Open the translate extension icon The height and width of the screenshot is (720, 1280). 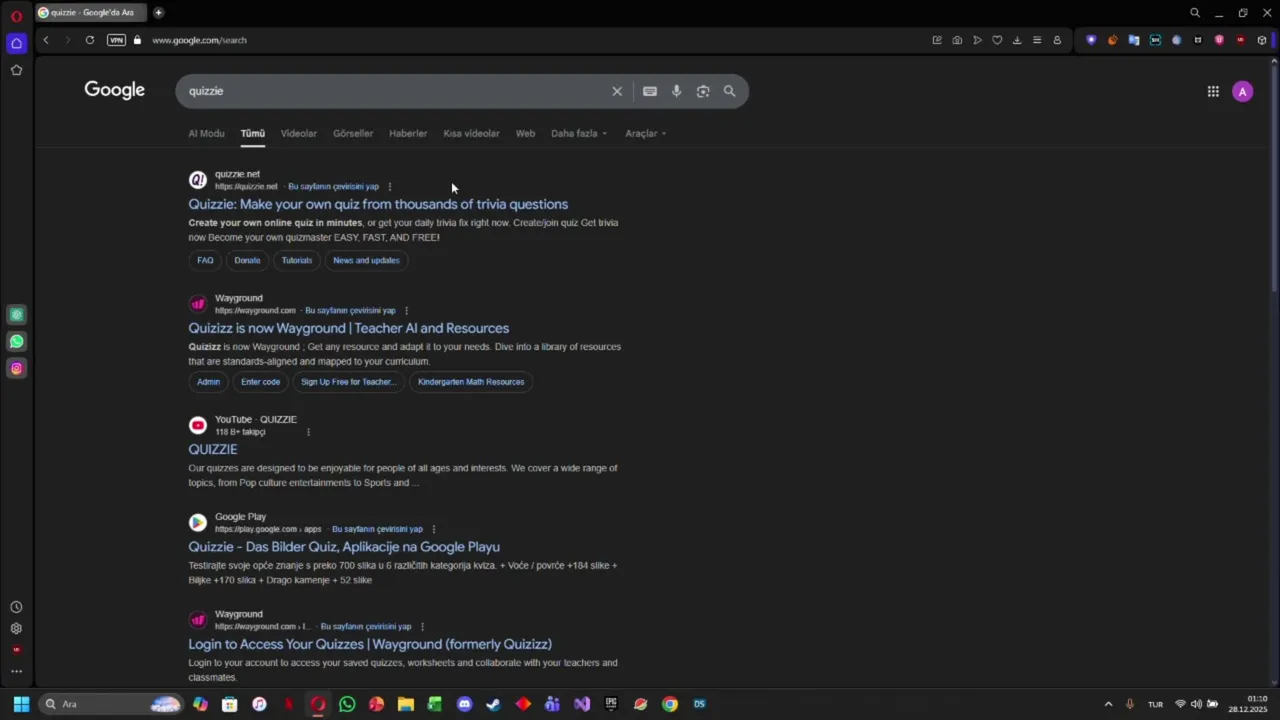(1134, 40)
